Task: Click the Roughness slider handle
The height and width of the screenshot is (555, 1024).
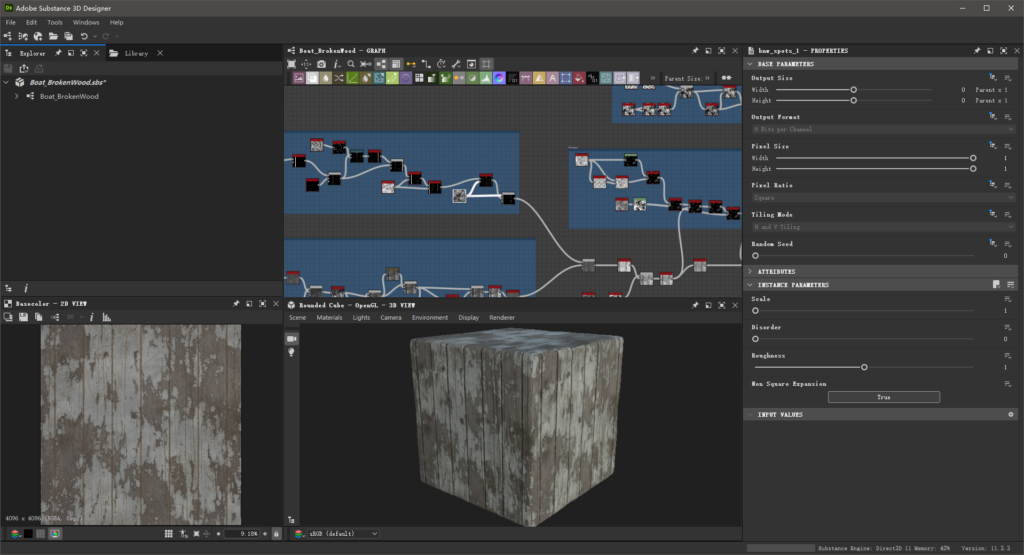Action: click(864, 367)
